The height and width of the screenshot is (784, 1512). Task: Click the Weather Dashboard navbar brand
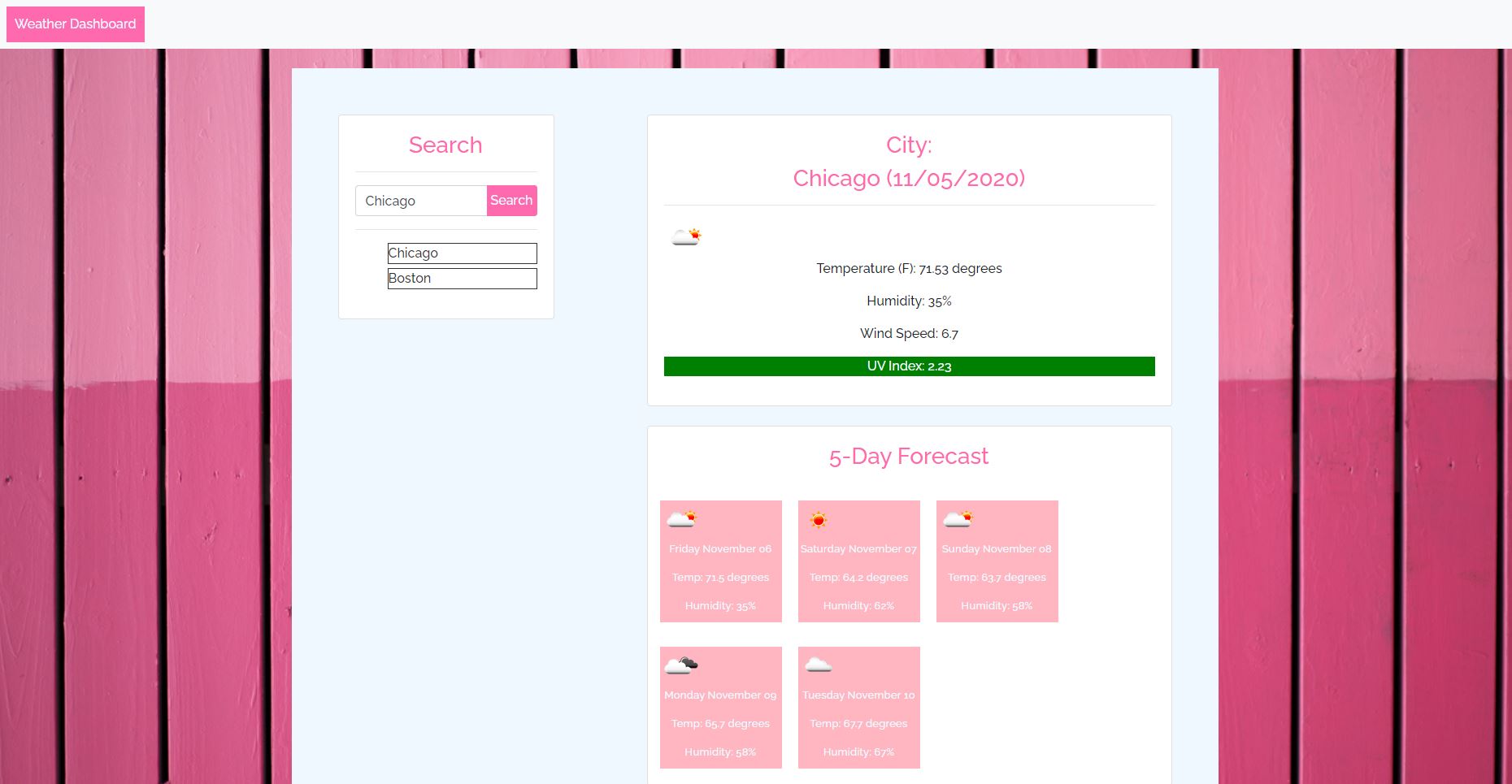tap(76, 24)
